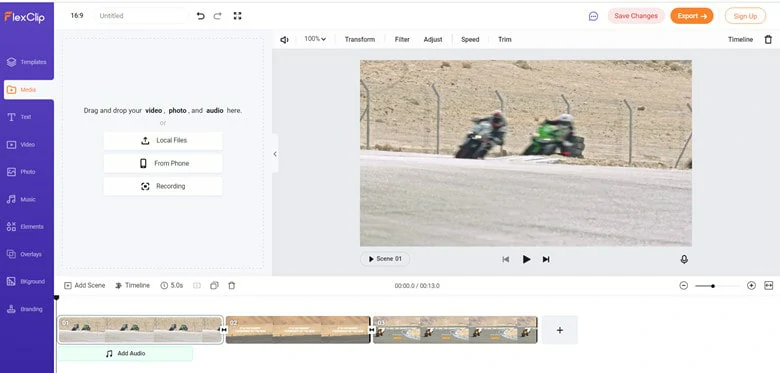780x373 pixels.
Task: Zoom out the timeline with the minus
Action: click(683, 285)
